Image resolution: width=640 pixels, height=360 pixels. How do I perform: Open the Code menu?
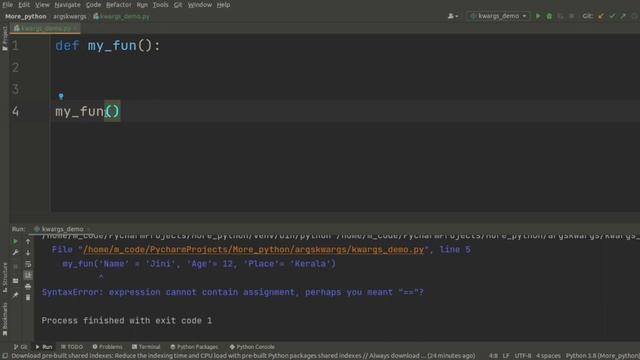coord(93,5)
